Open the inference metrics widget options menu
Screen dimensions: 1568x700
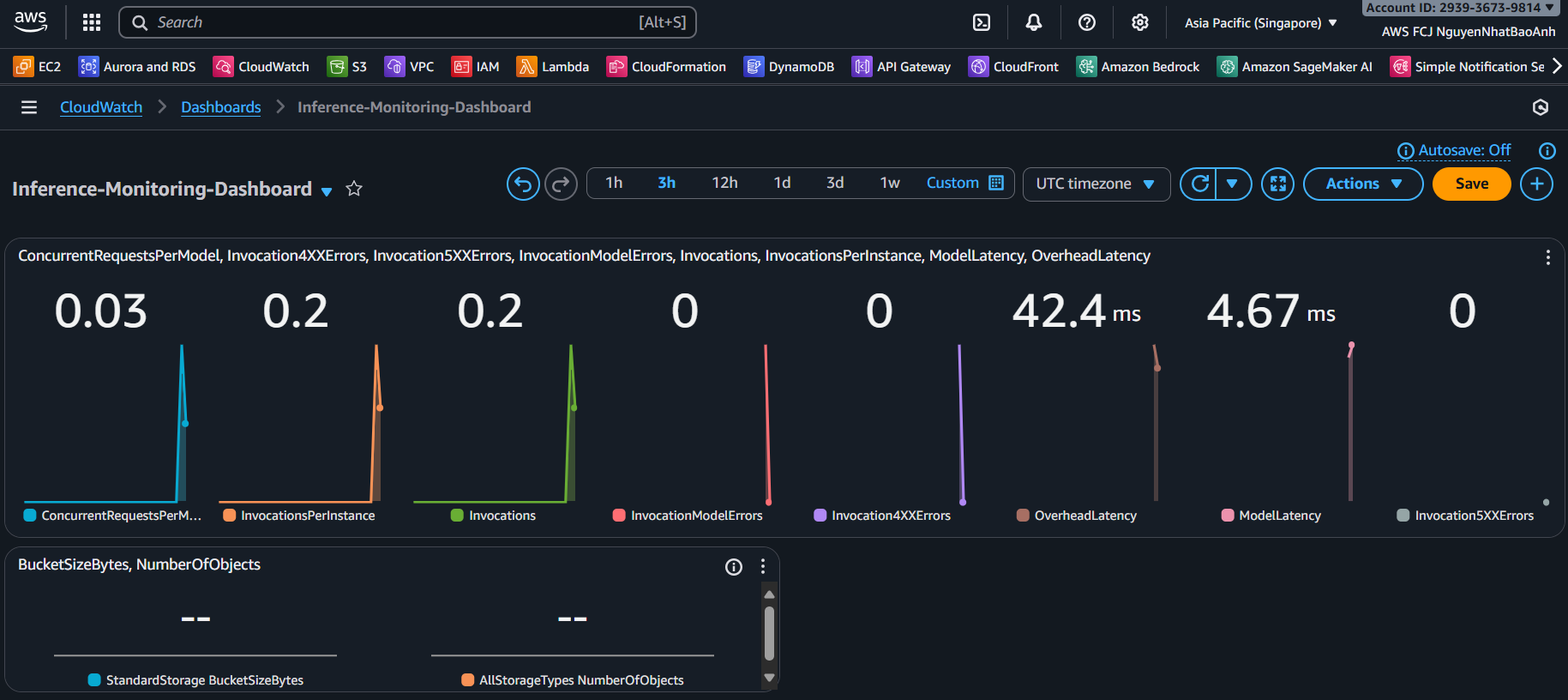click(1547, 257)
